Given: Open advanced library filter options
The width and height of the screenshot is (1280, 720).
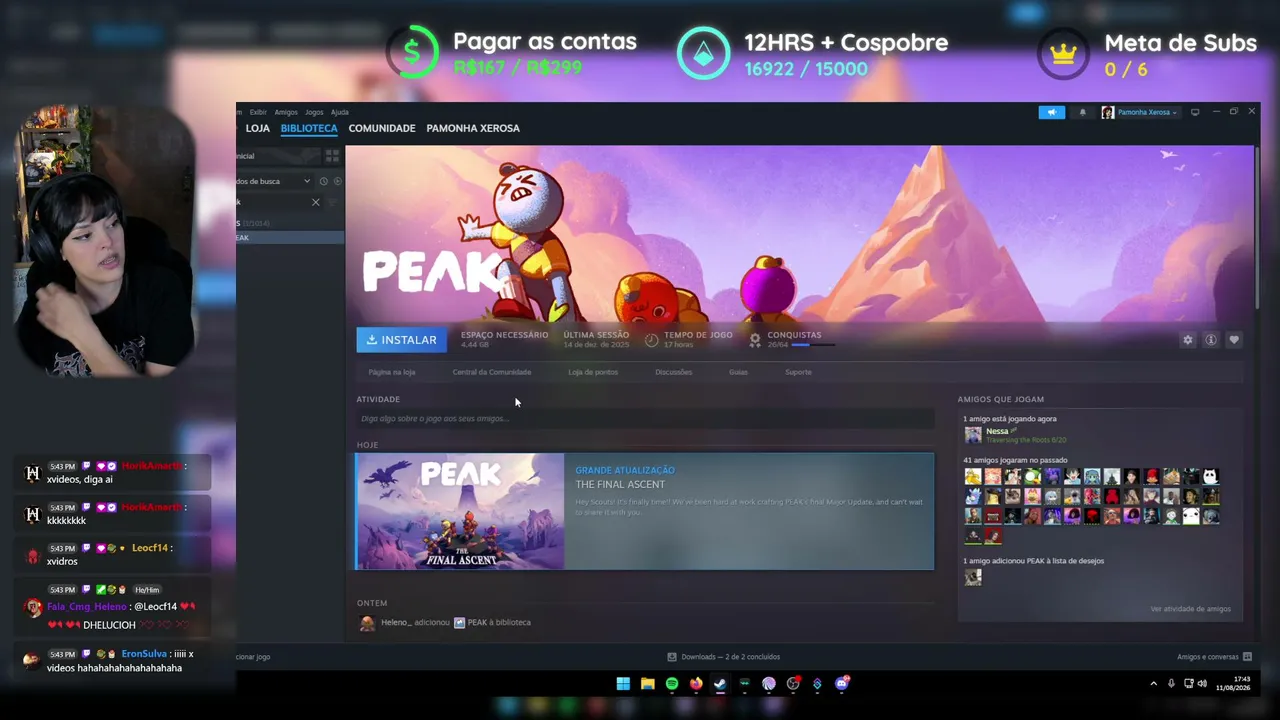Looking at the screenshot, I should click(x=332, y=202).
